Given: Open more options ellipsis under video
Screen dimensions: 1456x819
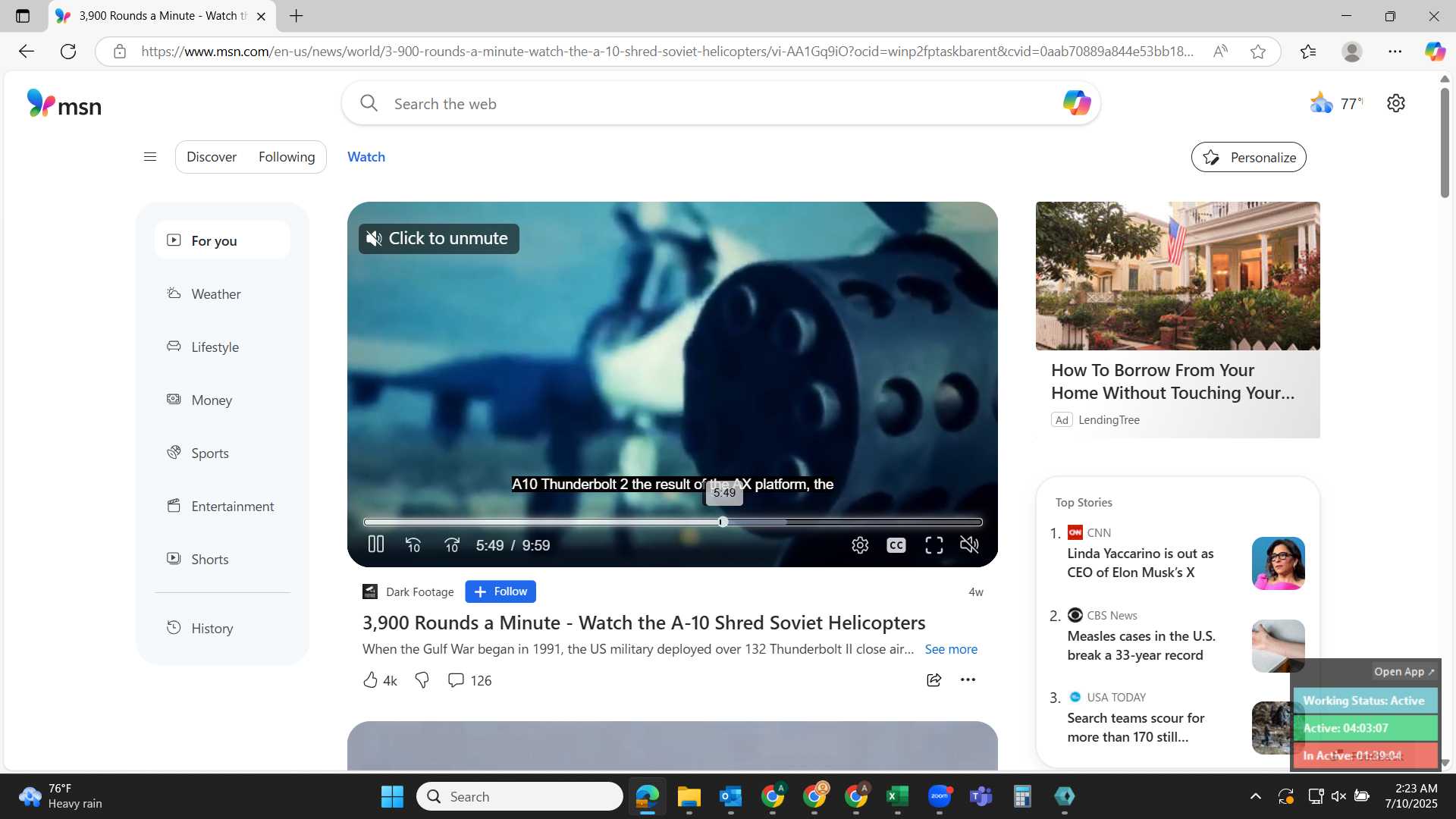Looking at the screenshot, I should point(968,680).
